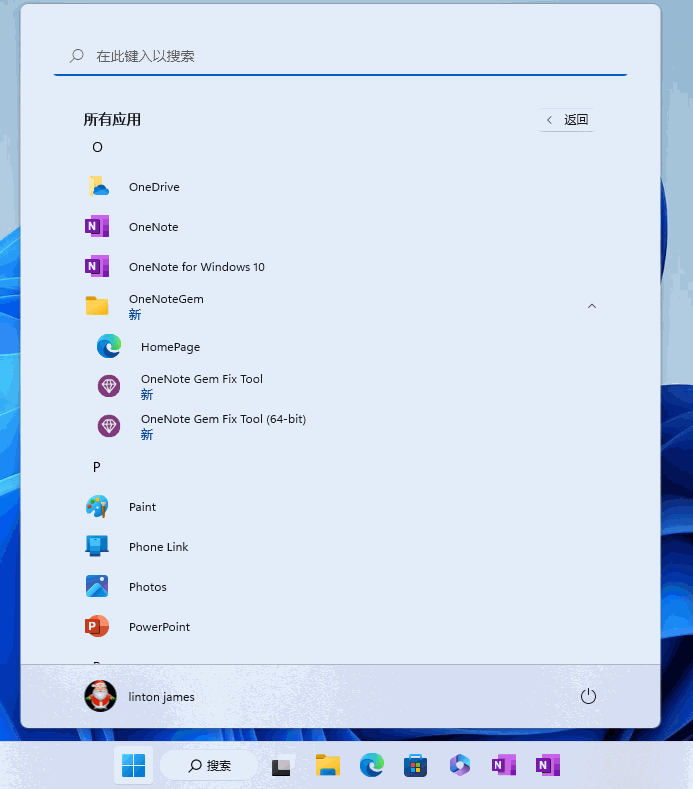Click the OneNoteGem folder name text
Image resolution: width=693 pixels, height=789 pixels.
(166, 299)
